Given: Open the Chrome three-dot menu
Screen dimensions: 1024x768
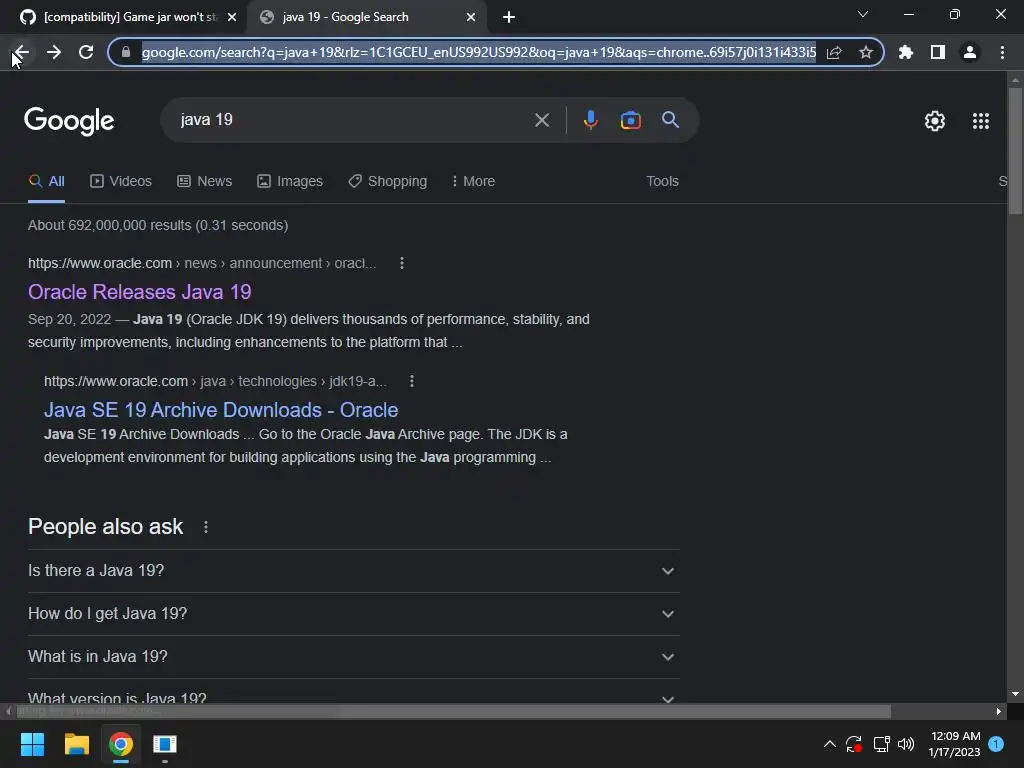Looking at the screenshot, I should (1002, 52).
